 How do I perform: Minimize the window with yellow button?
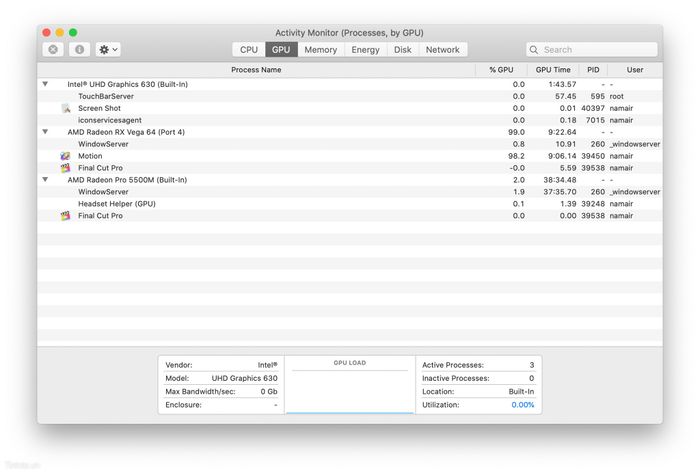coord(60,33)
